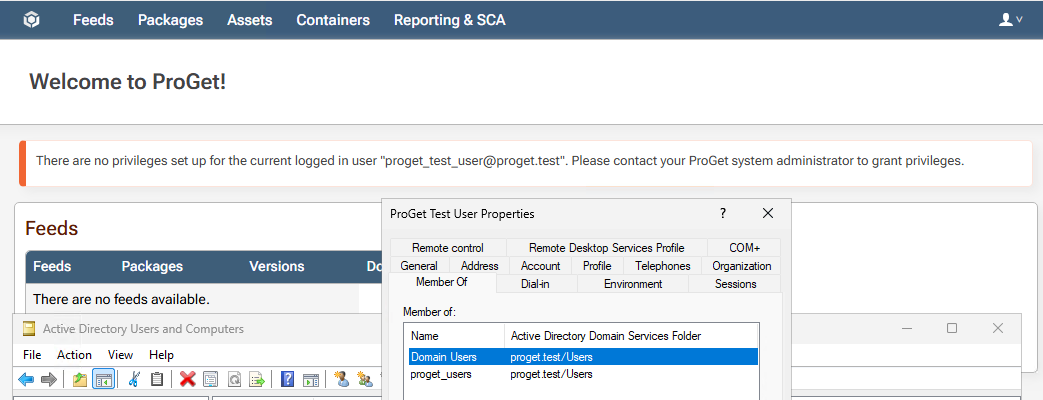Open the user account menu

[x=1011, y=20]
